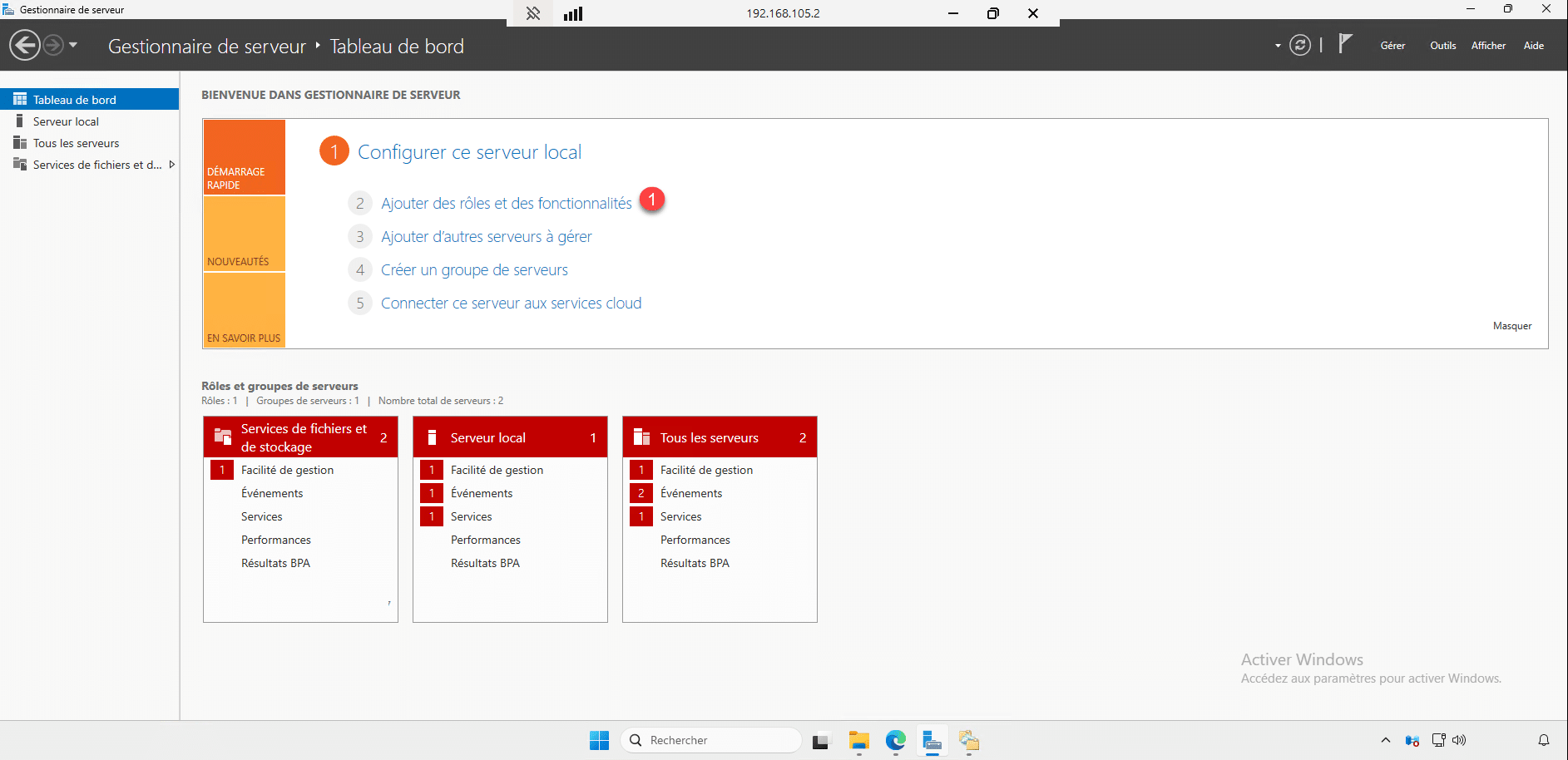
Task: Open the Démarrage rapide tile
Action: click(x=245, y=157)
